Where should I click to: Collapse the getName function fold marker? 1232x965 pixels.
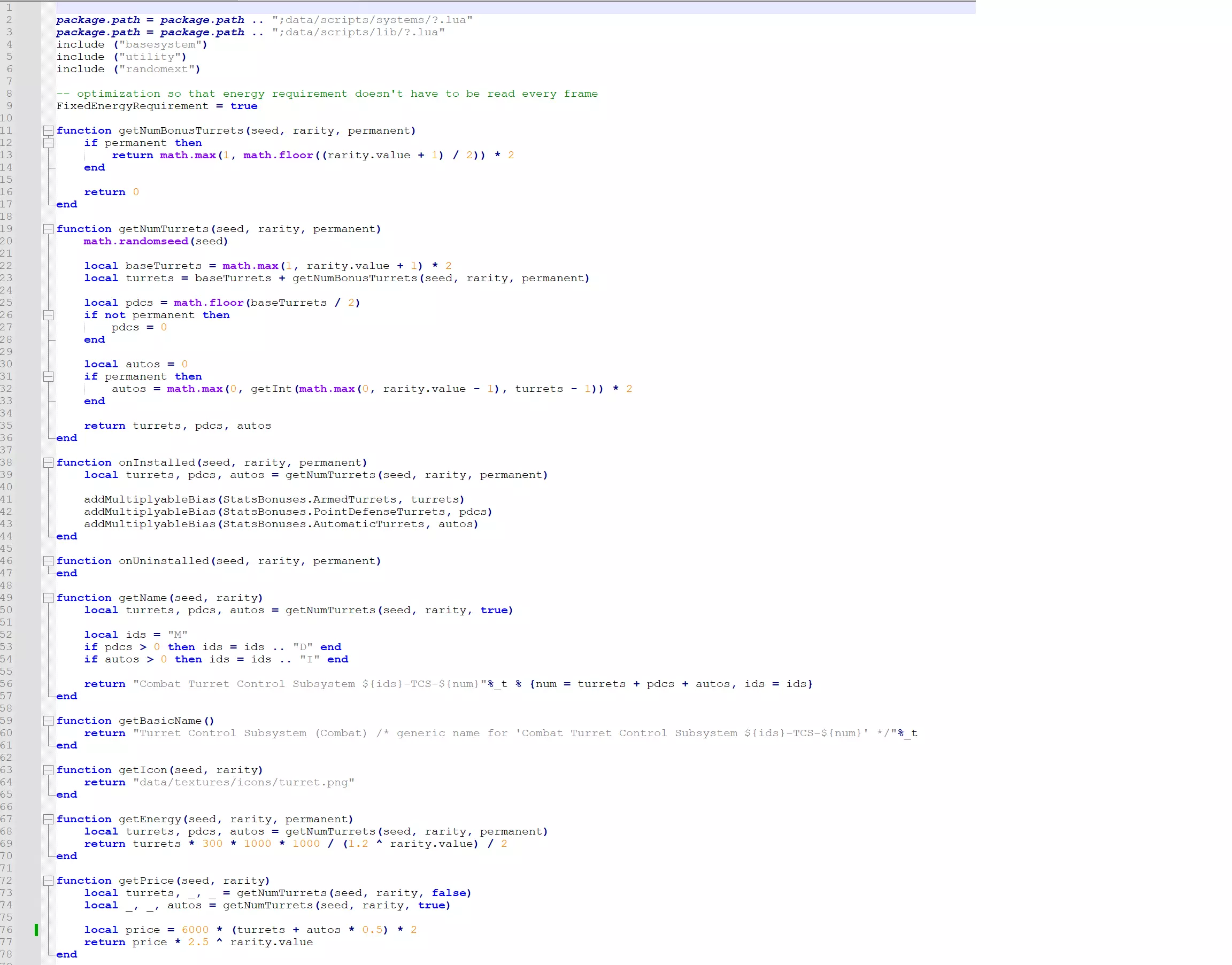tap(49, 598)
